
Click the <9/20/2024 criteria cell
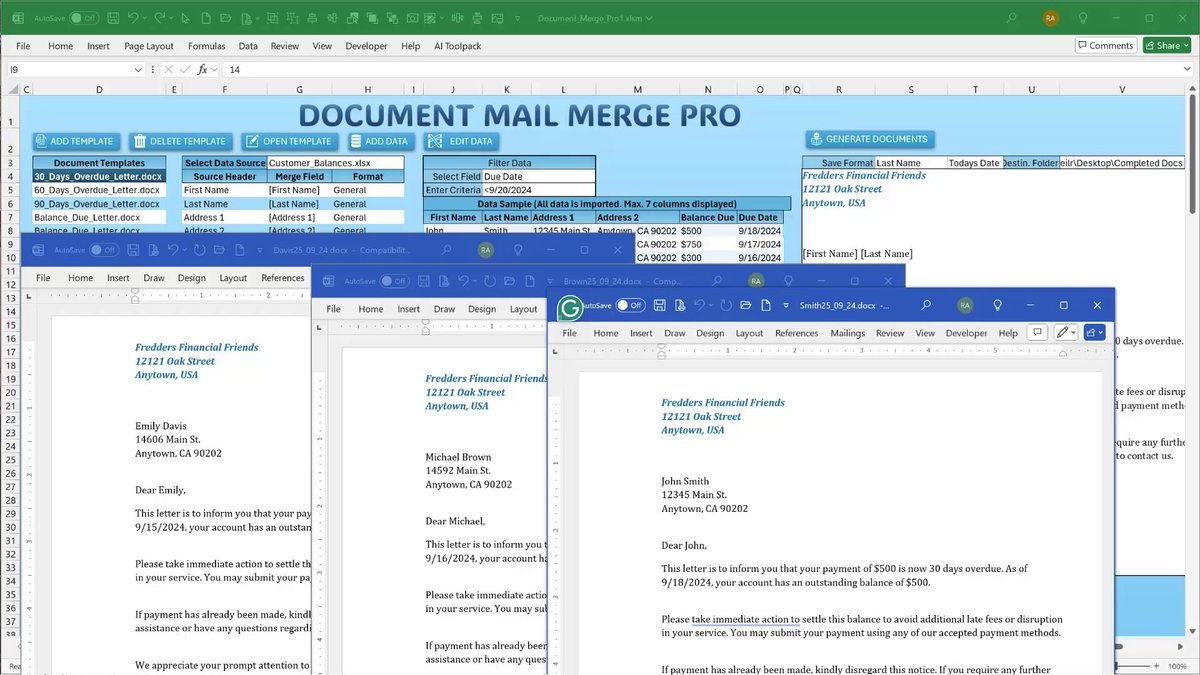[539, 190]
